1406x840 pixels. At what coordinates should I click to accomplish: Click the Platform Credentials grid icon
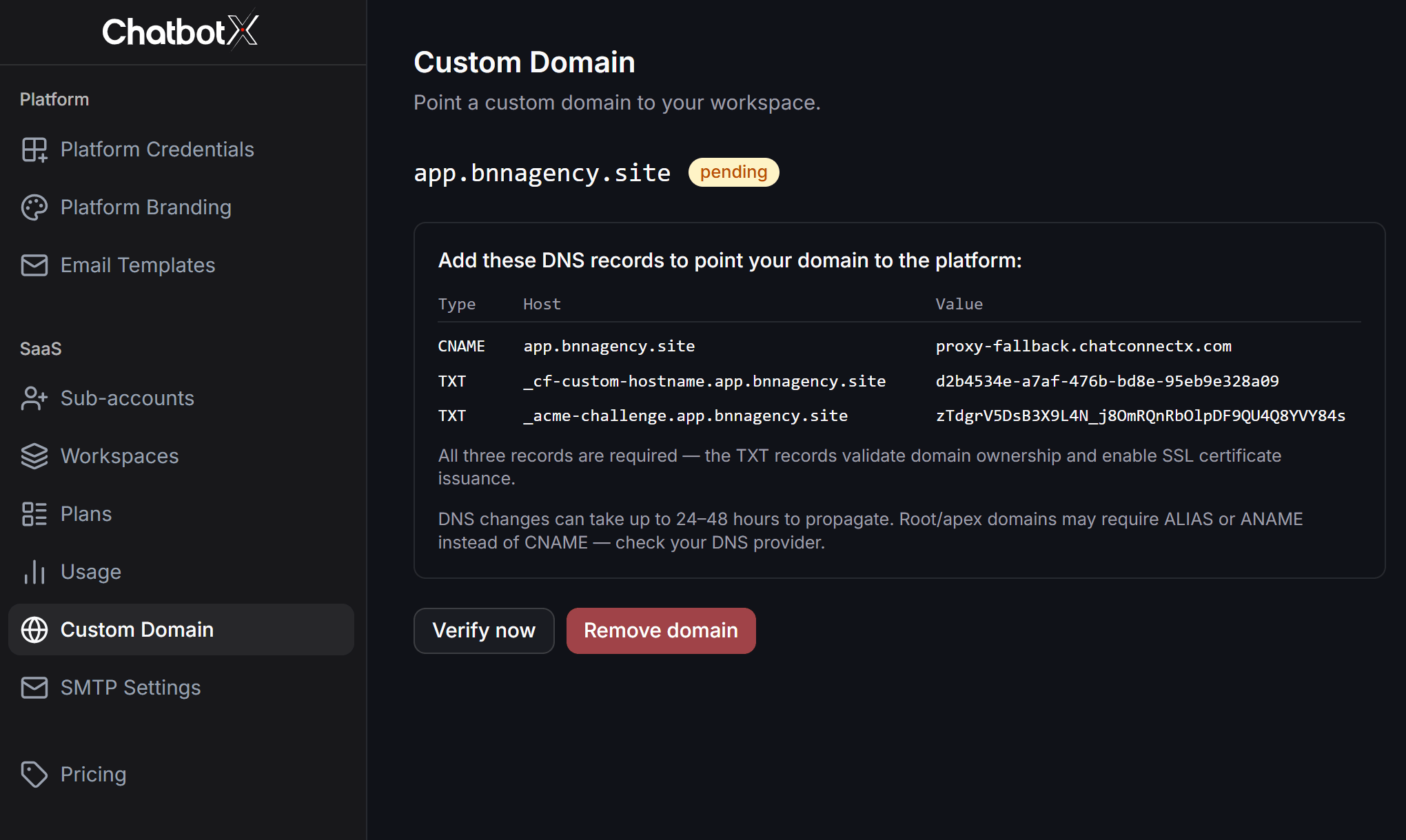(x=34, y=150)
